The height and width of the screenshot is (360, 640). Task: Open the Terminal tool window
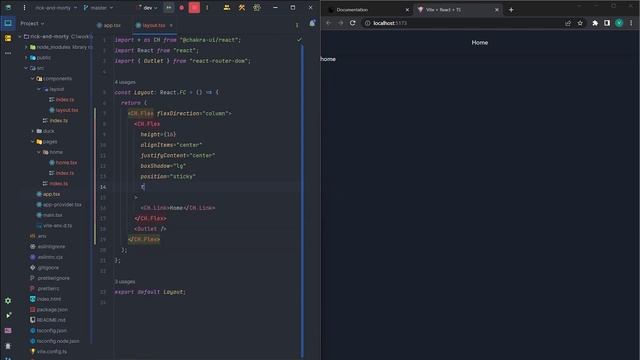point(8,331)
